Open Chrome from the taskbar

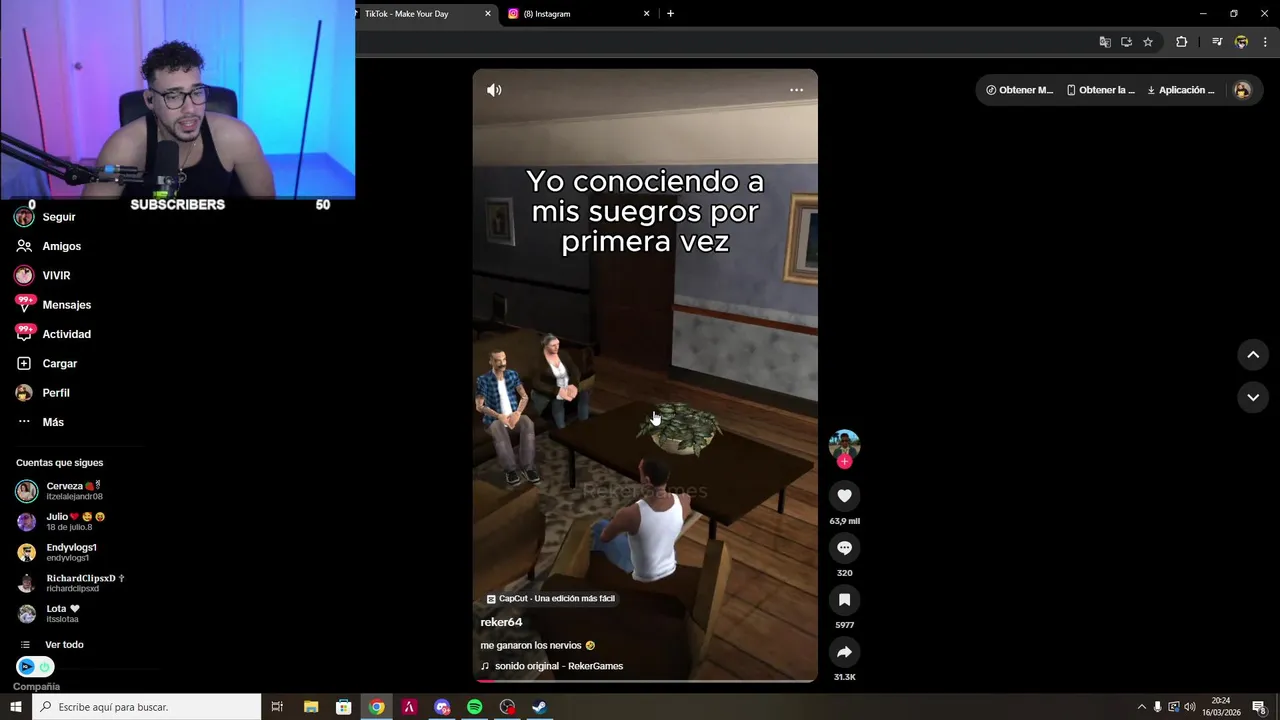click(376, 707)
